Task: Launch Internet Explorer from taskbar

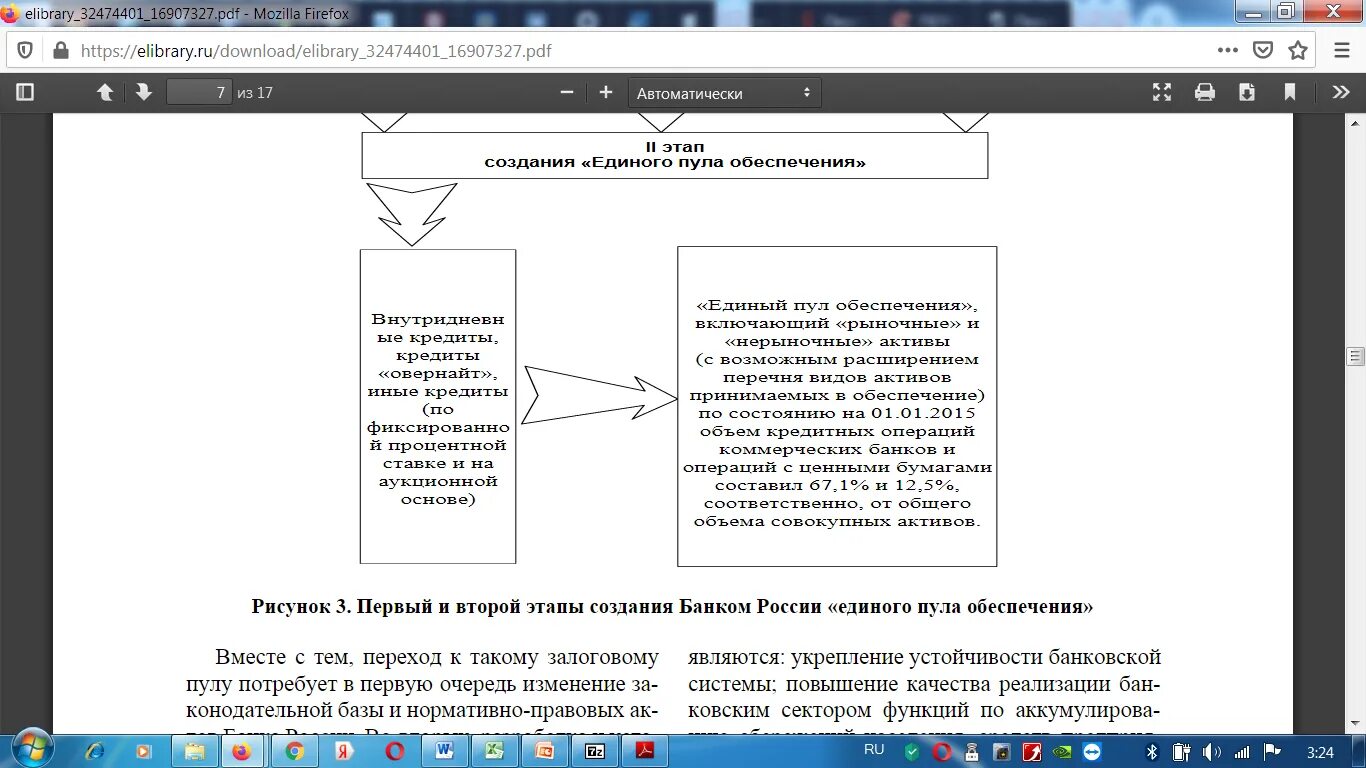Action: [x=95, y=751]
